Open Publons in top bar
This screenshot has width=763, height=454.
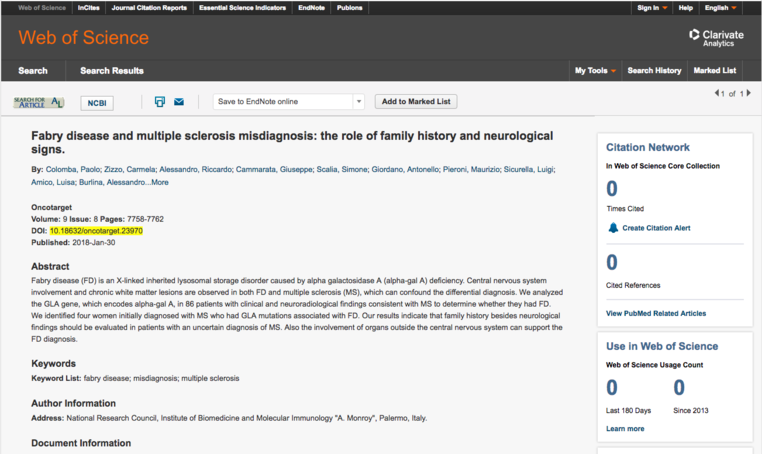(x=349, y=8)
